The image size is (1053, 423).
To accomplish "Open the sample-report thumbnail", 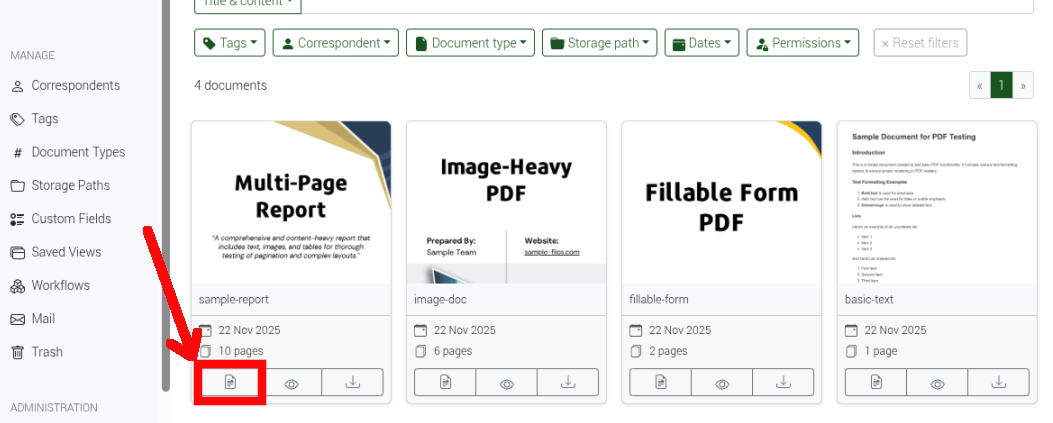I will pos(291,203).
